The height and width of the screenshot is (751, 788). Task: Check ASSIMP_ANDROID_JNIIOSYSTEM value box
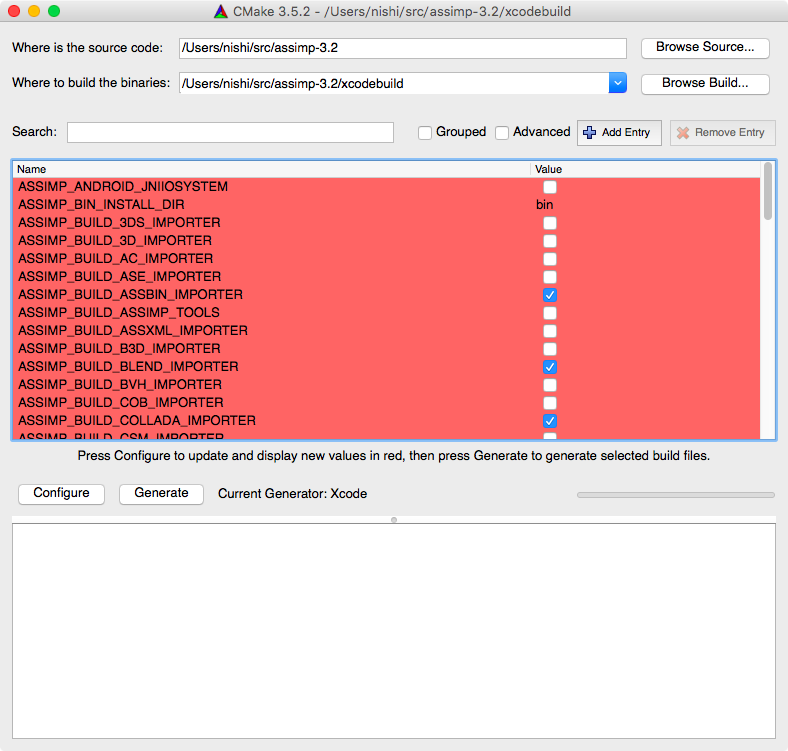pos(550,187)
